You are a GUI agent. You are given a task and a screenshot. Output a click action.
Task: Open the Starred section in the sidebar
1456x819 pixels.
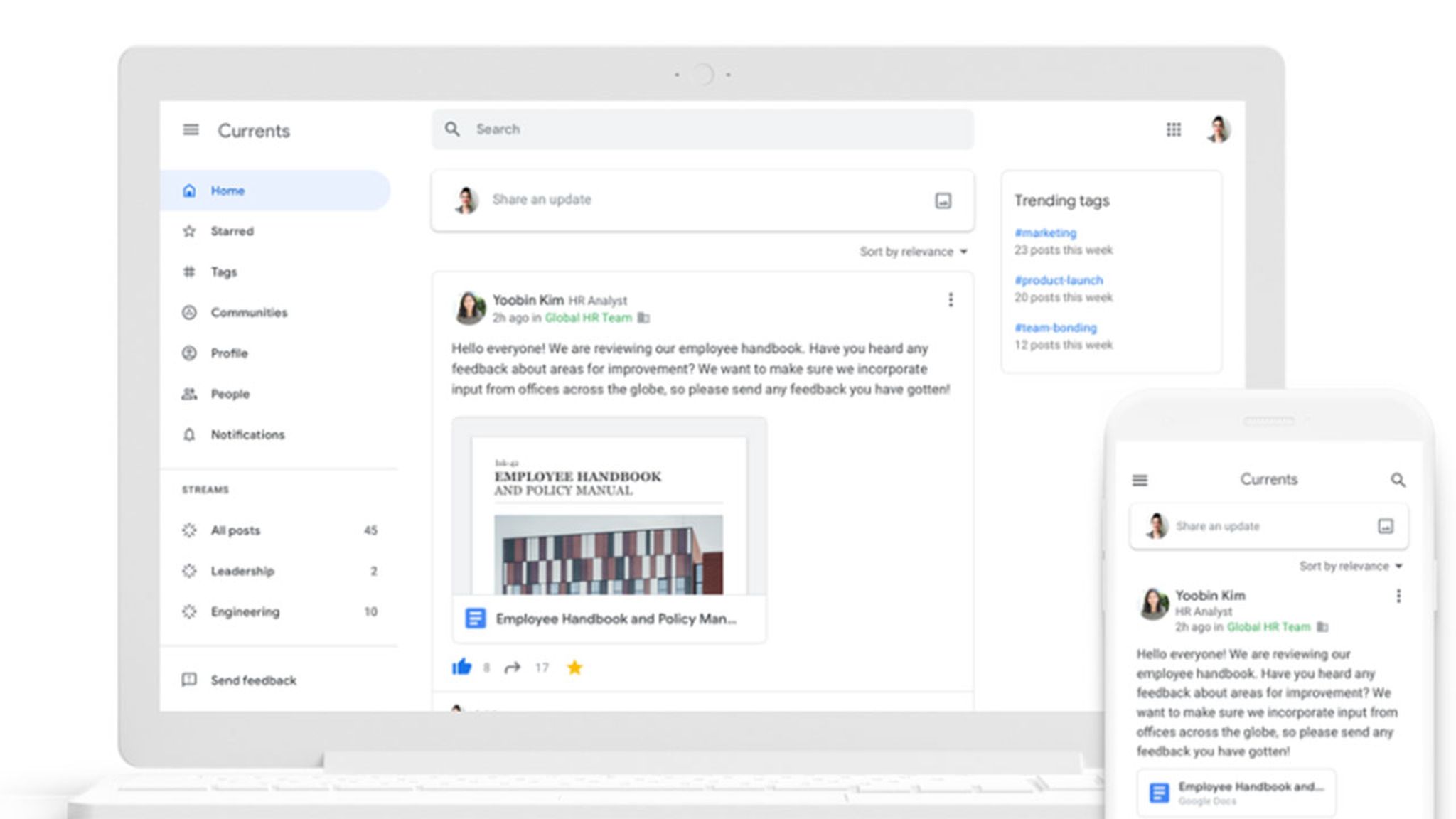[x=232, y=230]
